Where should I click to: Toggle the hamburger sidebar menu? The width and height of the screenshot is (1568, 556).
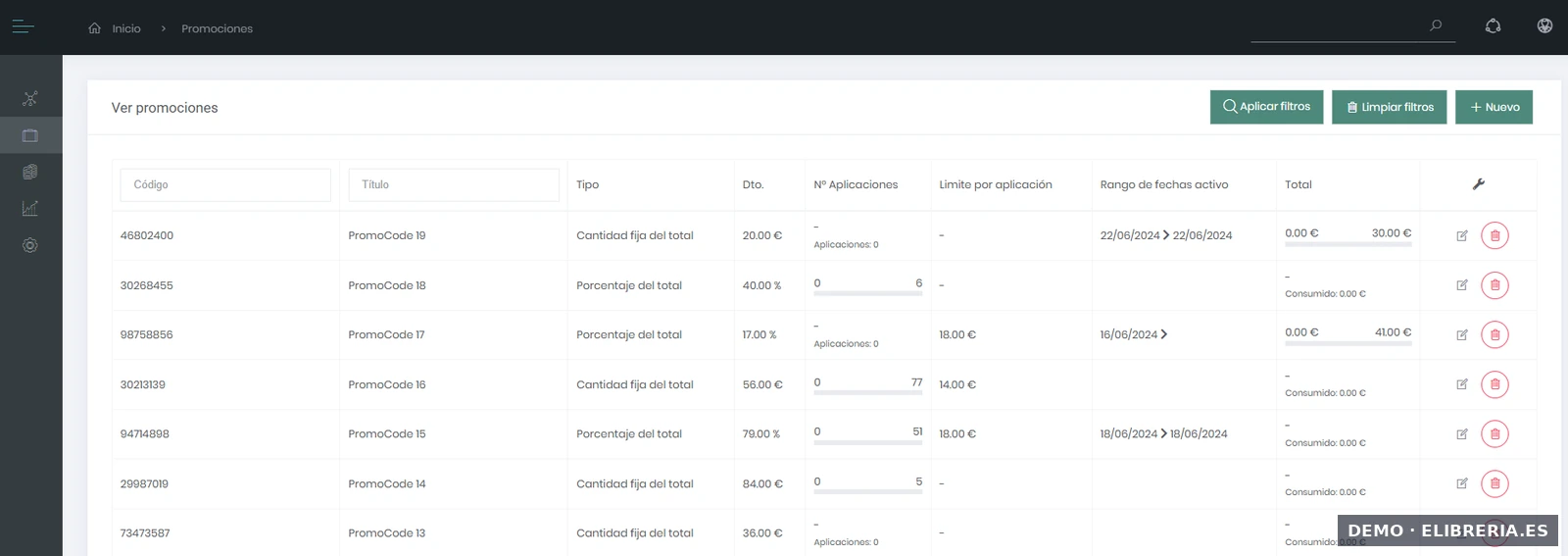[x=23, y=27]
